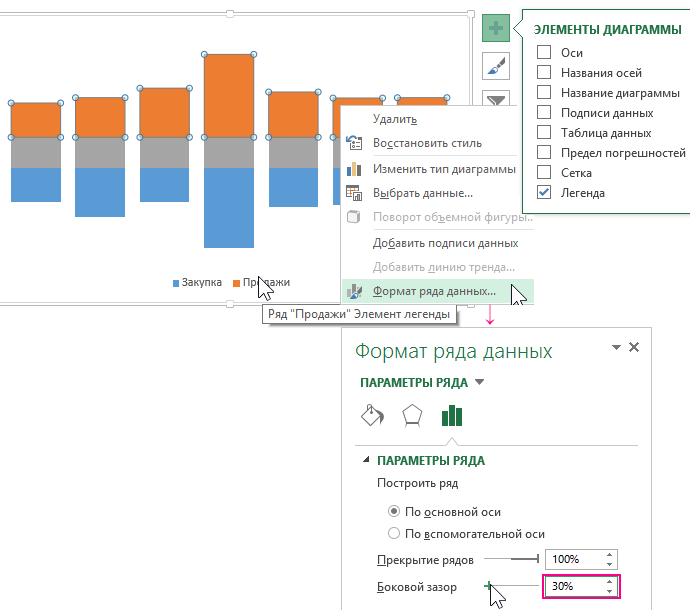Open the Chart Styles paintbrush button
Screen dimensions: 690x610
[x=496, y=66]
